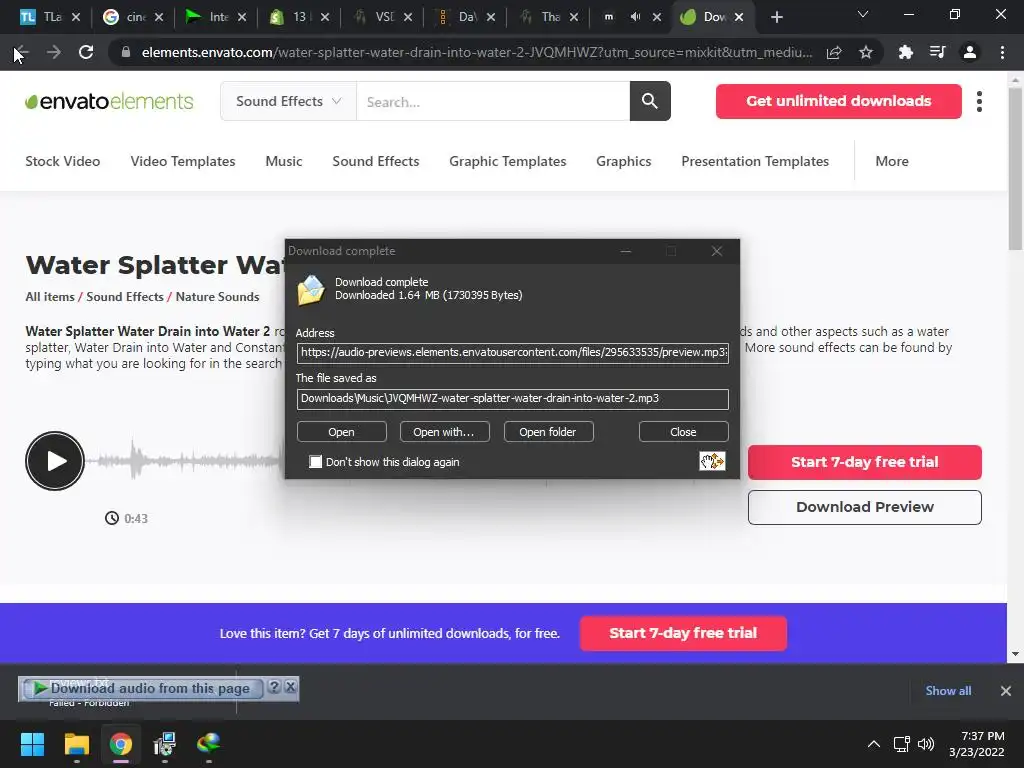The width and height of the screenshot is (1024, 768).
Task: Click the Search input field
Action: tap(493, 101)
